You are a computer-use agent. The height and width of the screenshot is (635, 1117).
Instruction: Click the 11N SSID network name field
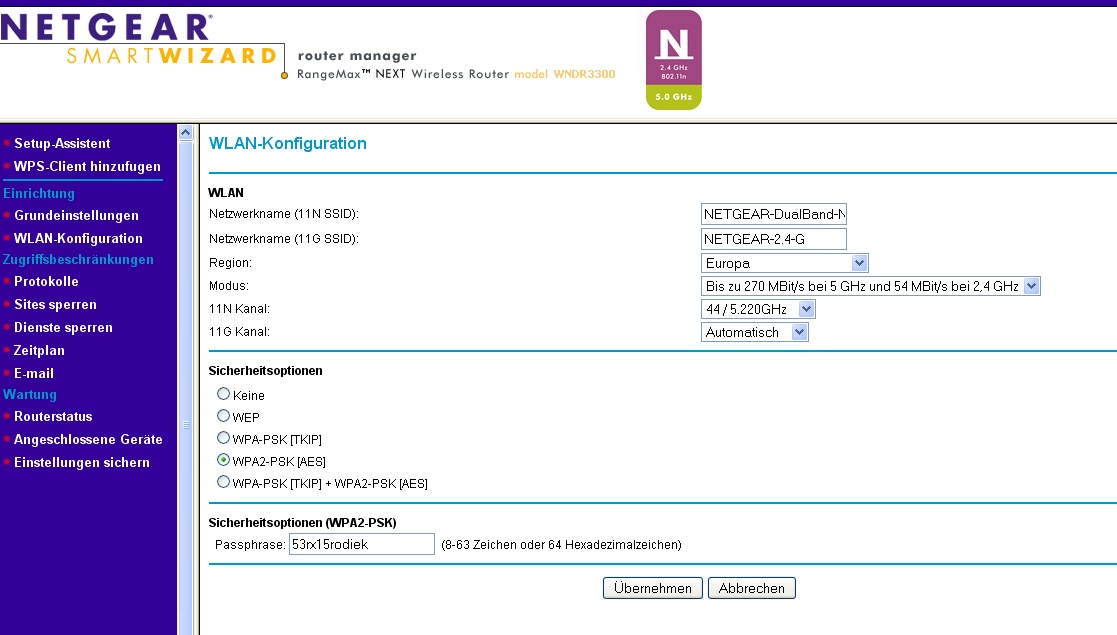coord(774,214)
